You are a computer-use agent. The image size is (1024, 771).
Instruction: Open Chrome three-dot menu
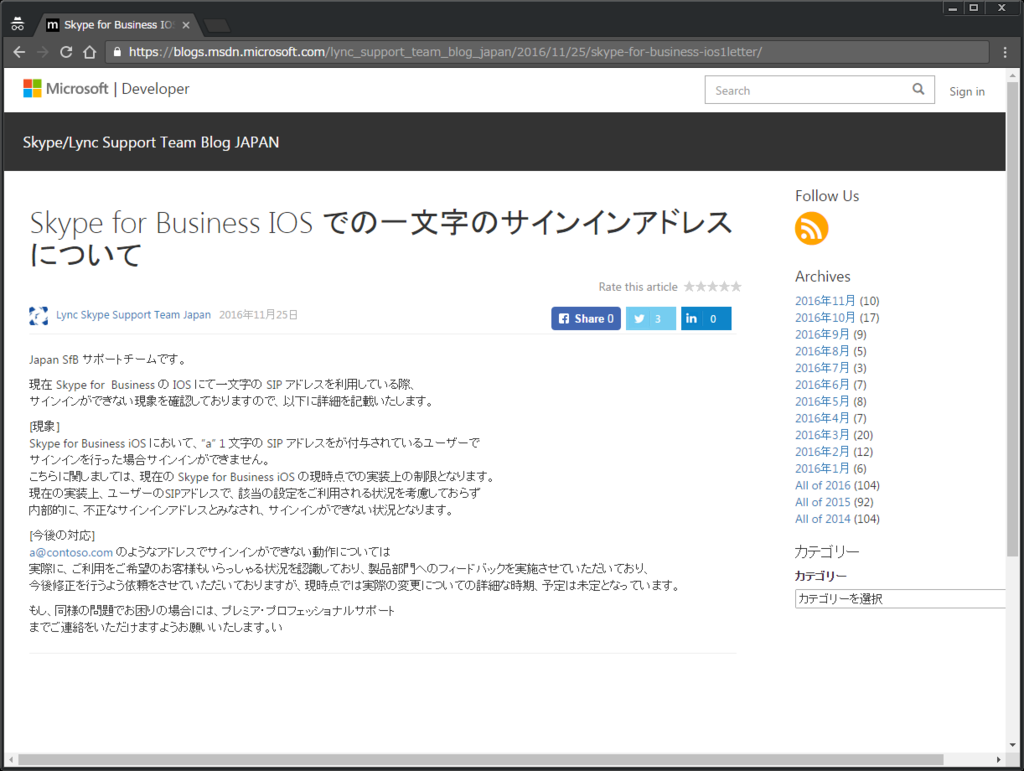point(1005,52)
